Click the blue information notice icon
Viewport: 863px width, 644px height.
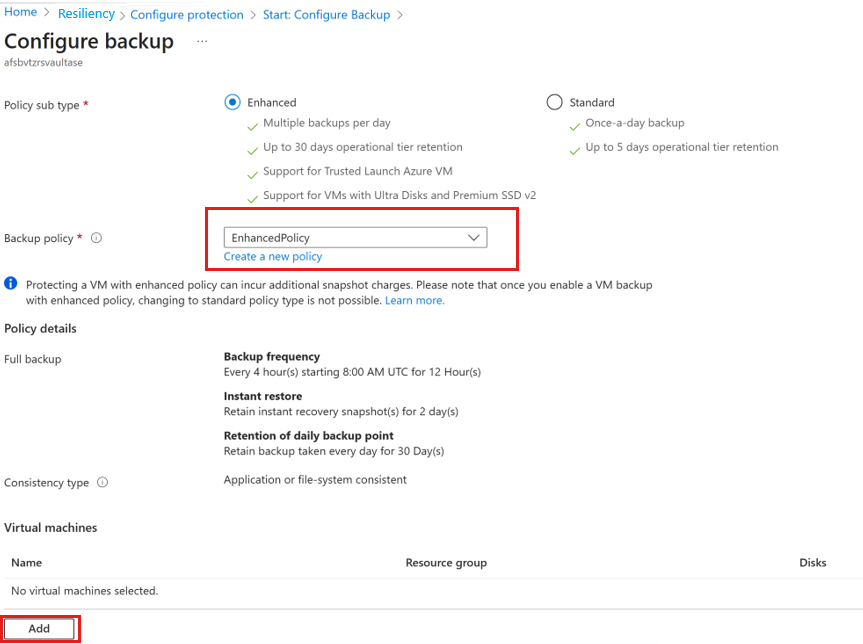point(11,284)
